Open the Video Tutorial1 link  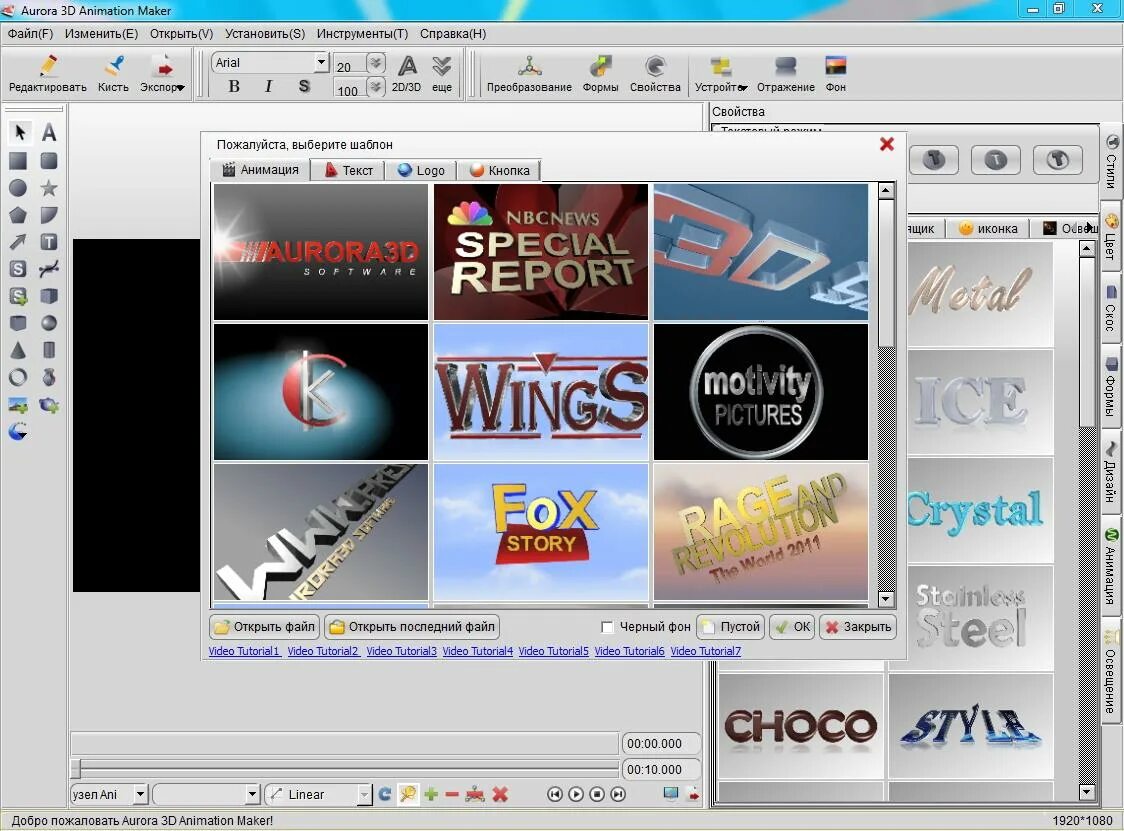pos(244,651)
